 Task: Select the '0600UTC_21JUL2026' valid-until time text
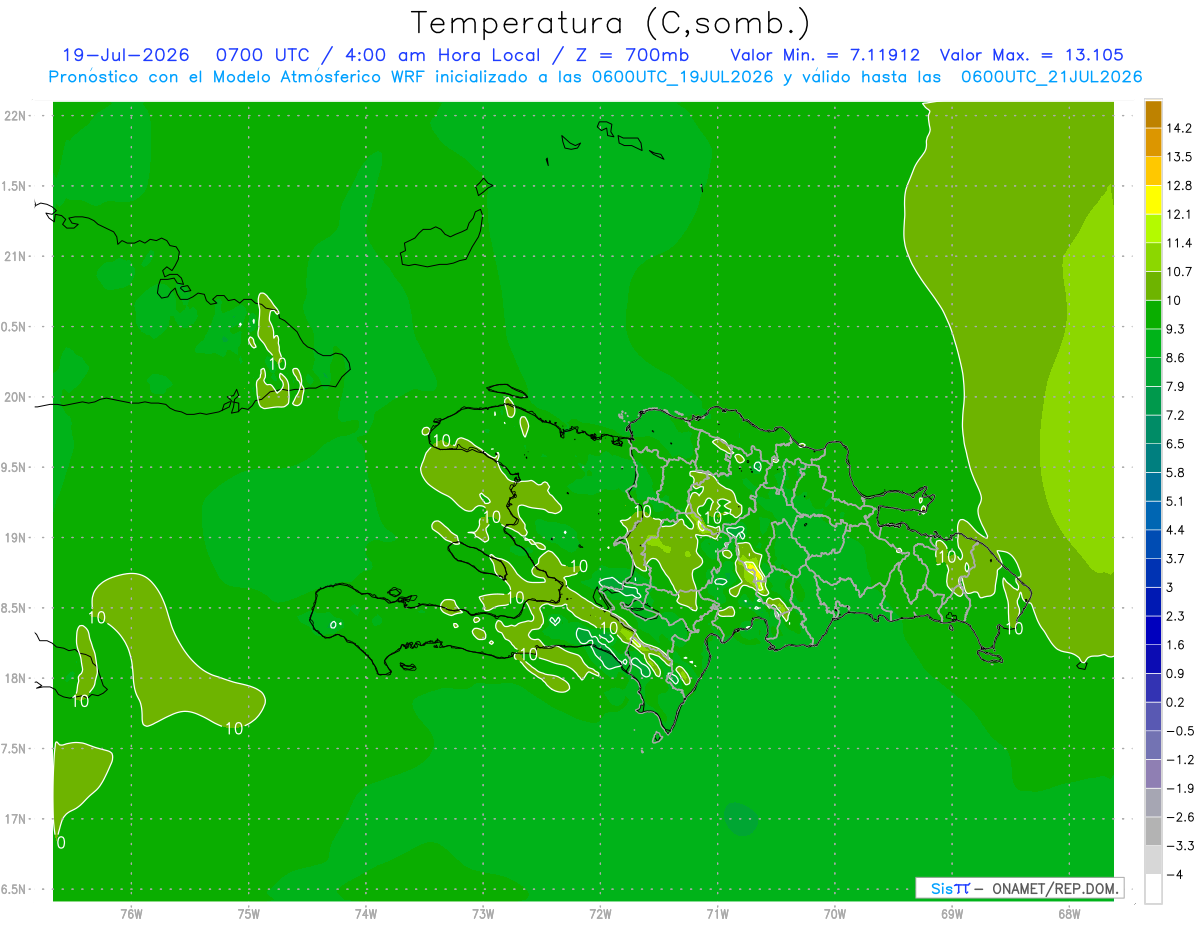[1052, 77]
